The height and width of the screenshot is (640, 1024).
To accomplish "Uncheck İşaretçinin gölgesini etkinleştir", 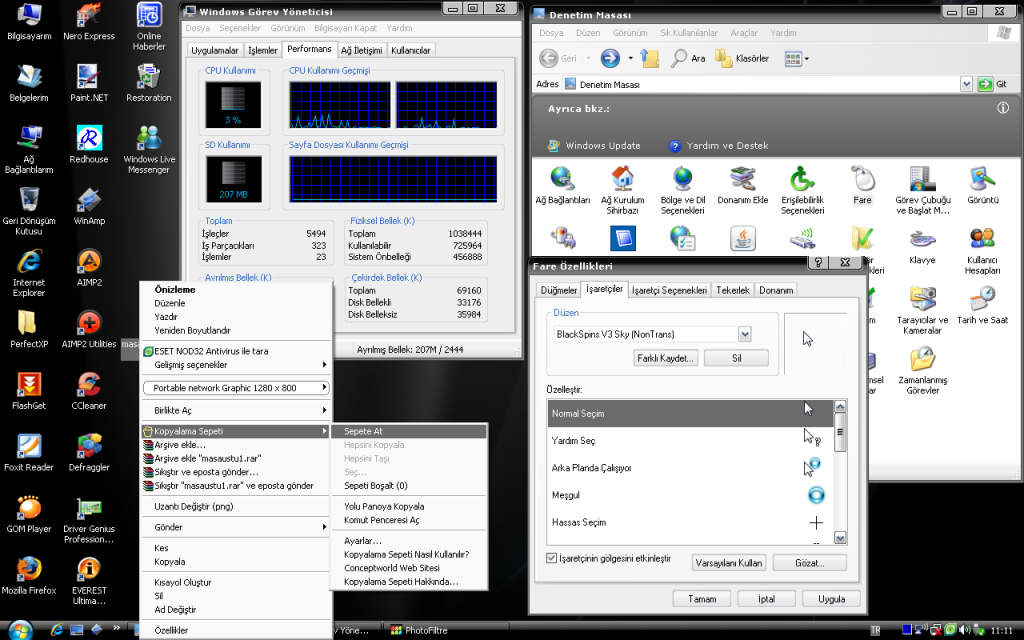I will click(x=550, y=560).
